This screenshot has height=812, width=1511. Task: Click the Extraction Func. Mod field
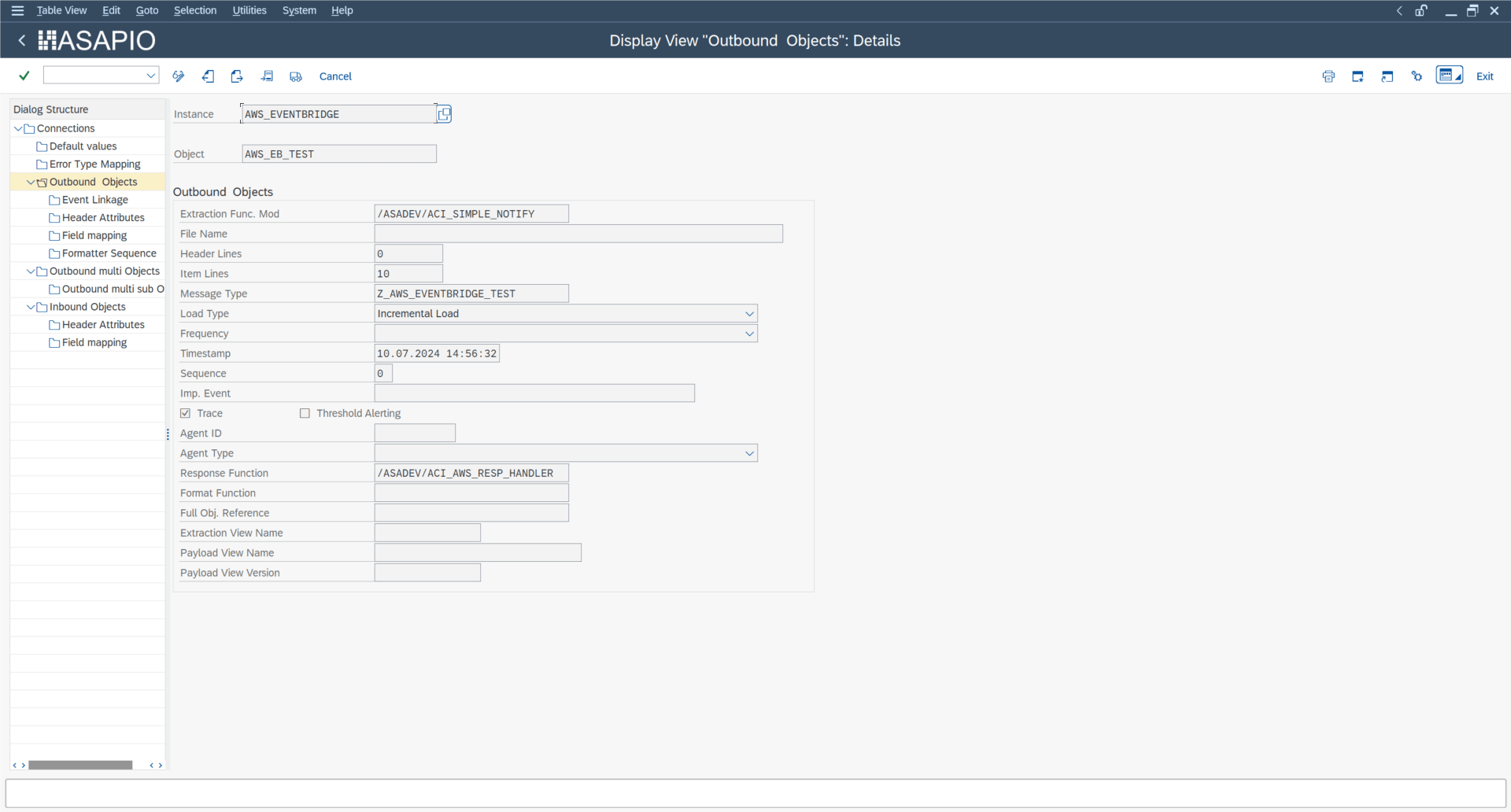[471, 214]
